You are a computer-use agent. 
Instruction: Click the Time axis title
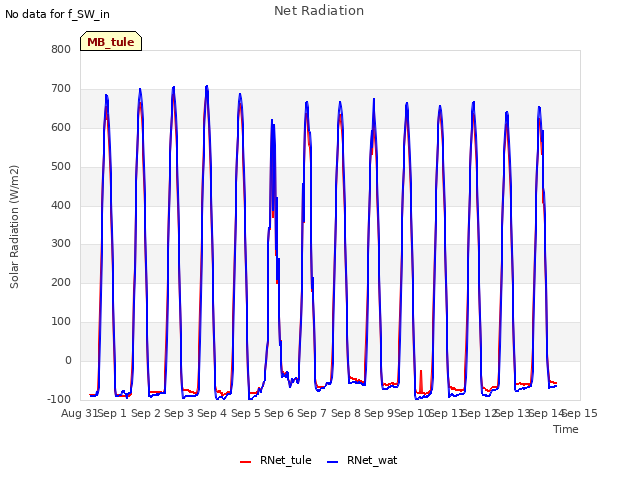pos(566,429)
